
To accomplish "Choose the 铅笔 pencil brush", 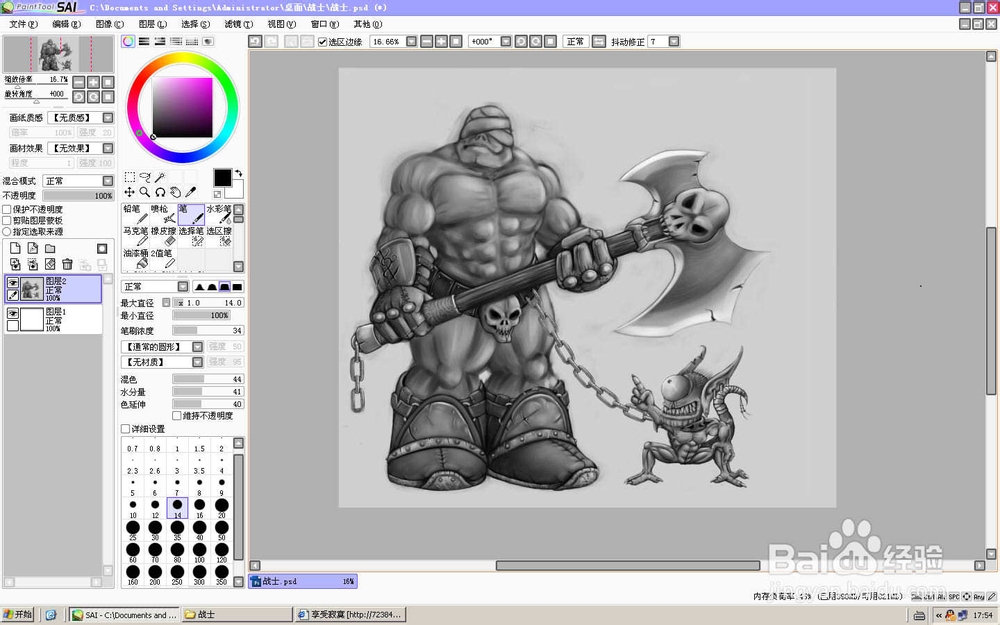I will pos(135,214).
